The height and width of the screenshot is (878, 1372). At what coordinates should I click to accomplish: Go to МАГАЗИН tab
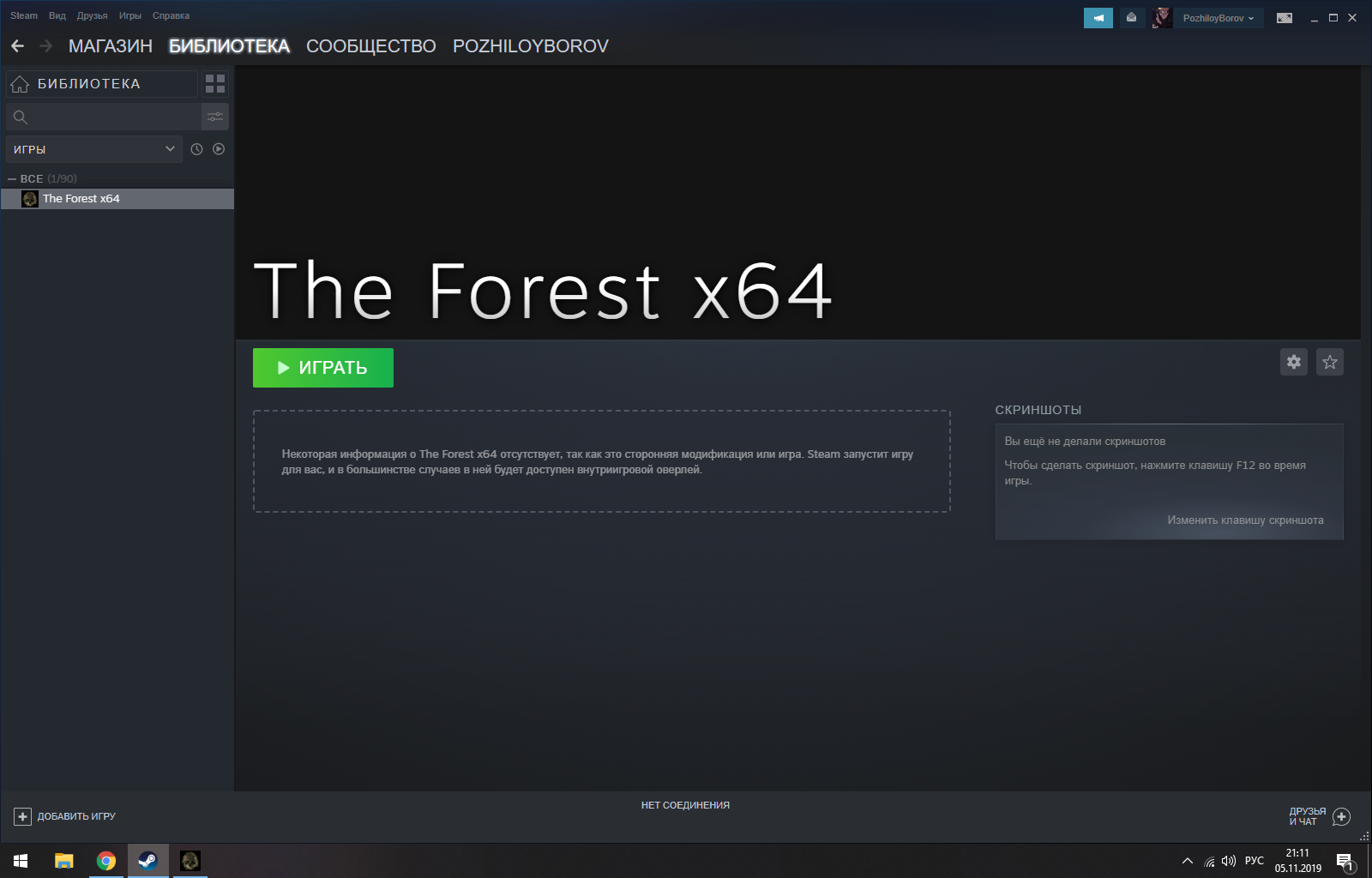111,46
